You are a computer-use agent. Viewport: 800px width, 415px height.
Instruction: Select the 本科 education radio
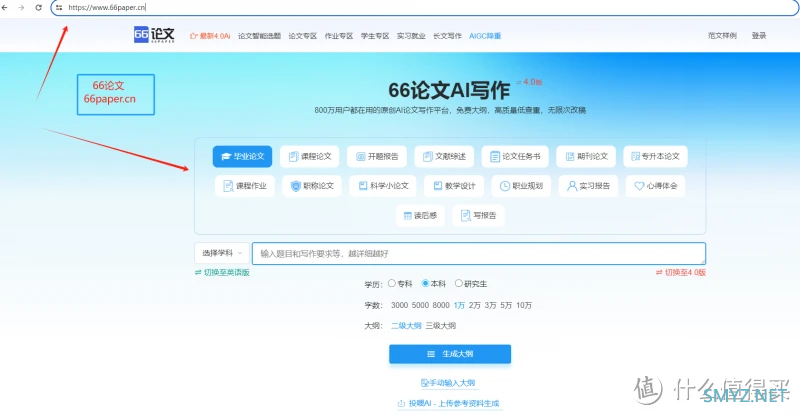click(x=425, y=283)
